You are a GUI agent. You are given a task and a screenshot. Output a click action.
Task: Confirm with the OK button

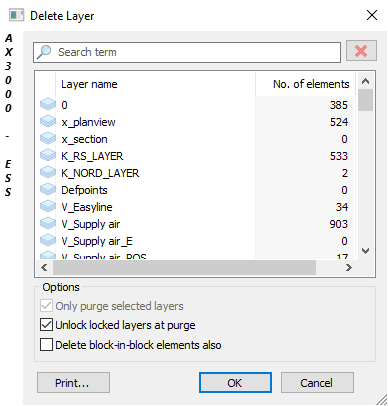235,383
